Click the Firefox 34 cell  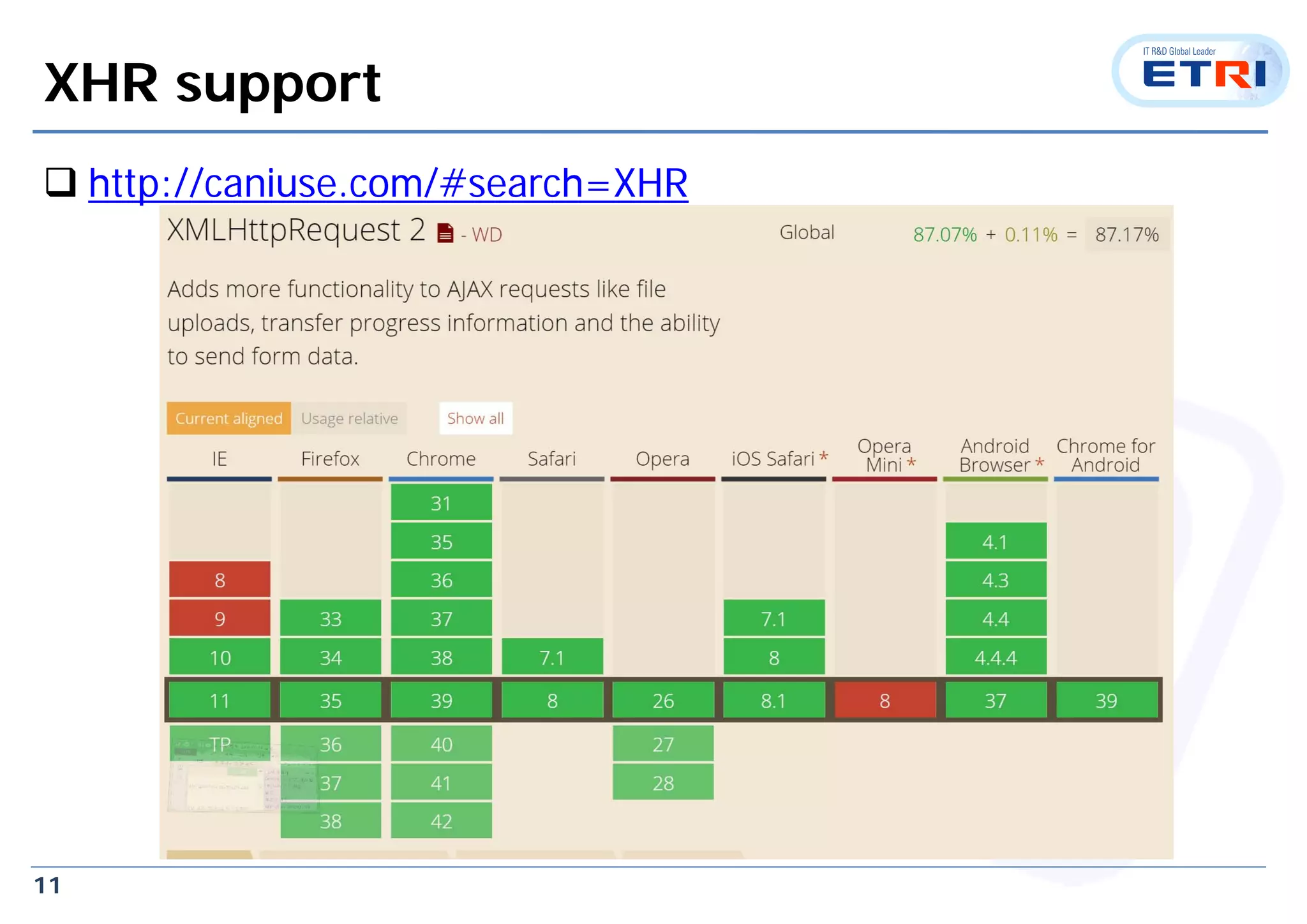pyautogui.click(x=331, y=657)
